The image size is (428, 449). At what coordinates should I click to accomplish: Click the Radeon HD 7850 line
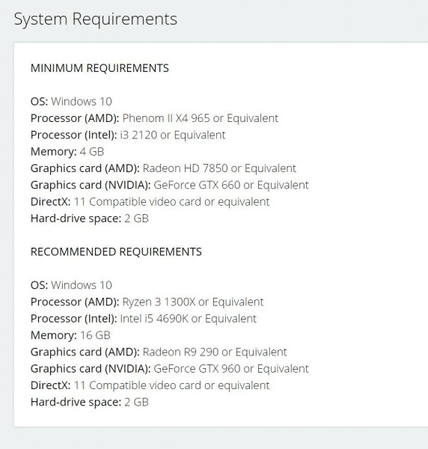[163, 168]
